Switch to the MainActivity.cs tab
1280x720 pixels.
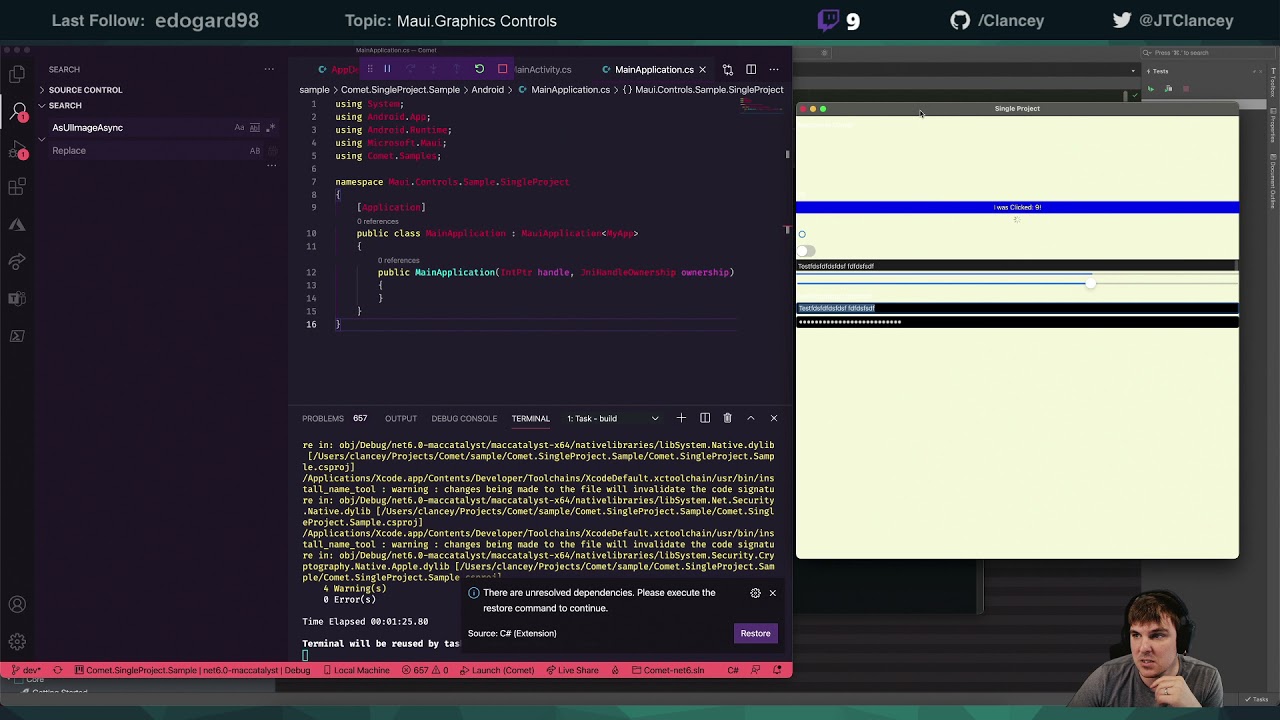pyautogui.click(x=541, y=69)
